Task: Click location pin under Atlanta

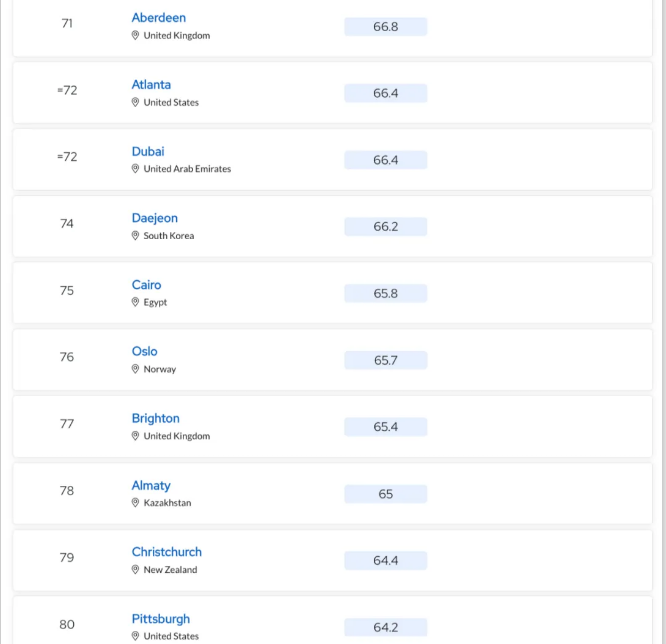Action: coord(135,102)
